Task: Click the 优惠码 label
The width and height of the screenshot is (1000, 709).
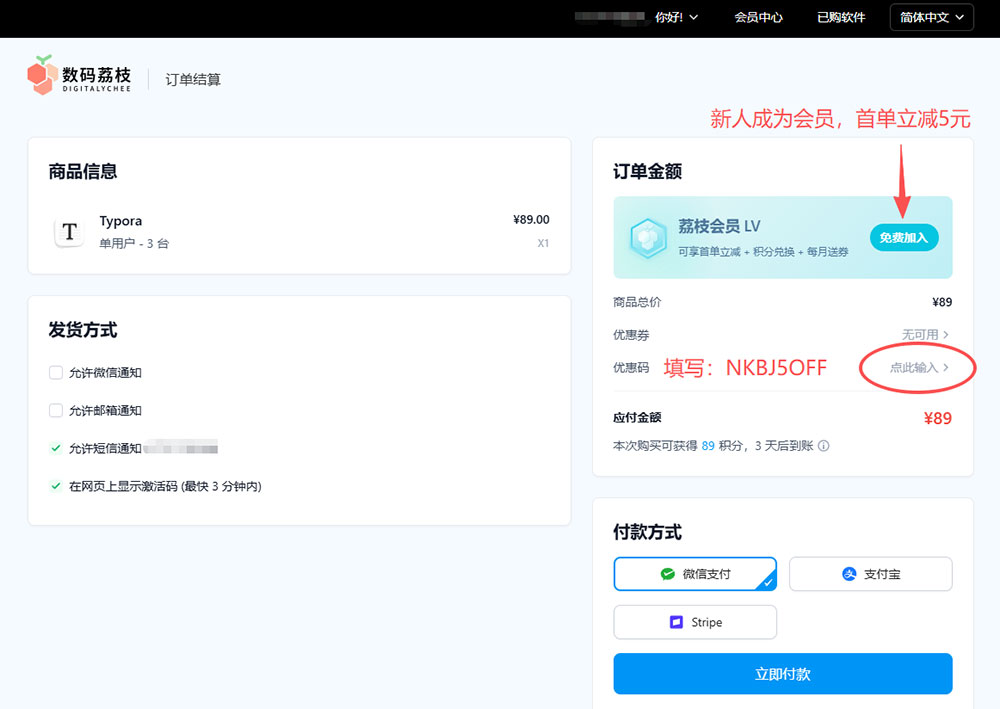Action: tap(631, 368)
